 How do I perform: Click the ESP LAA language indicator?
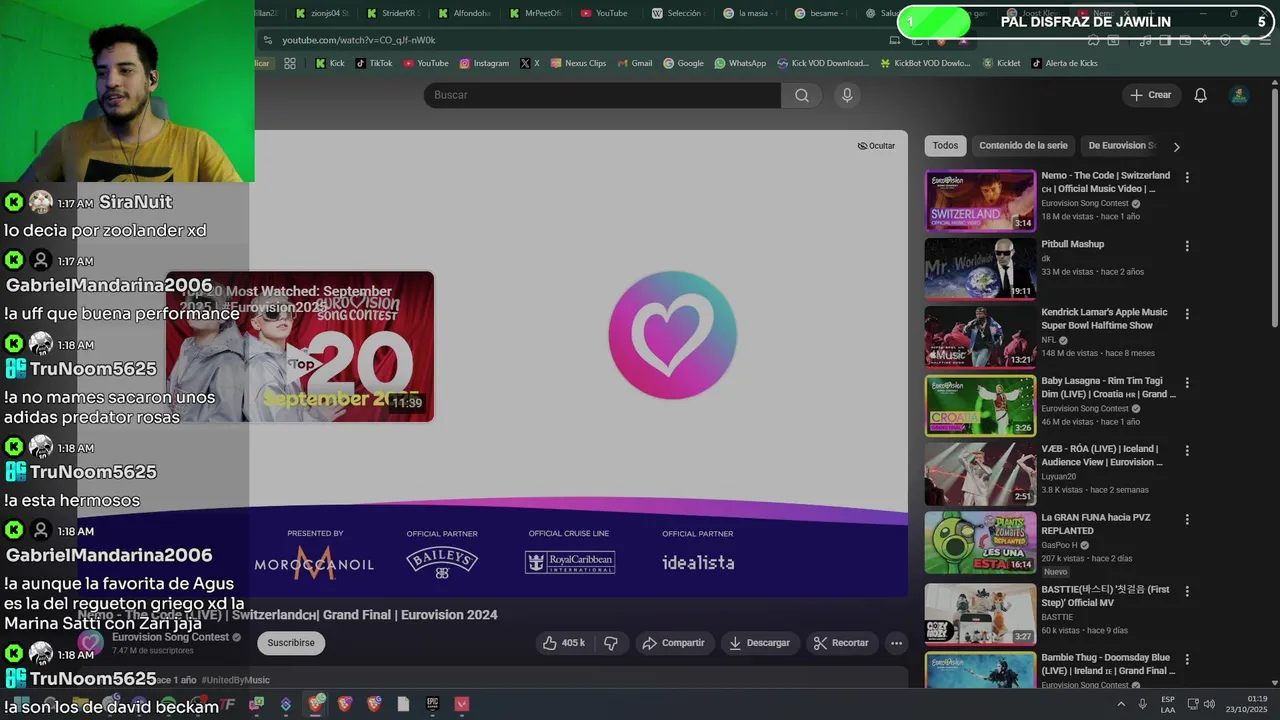[1168, 704]
